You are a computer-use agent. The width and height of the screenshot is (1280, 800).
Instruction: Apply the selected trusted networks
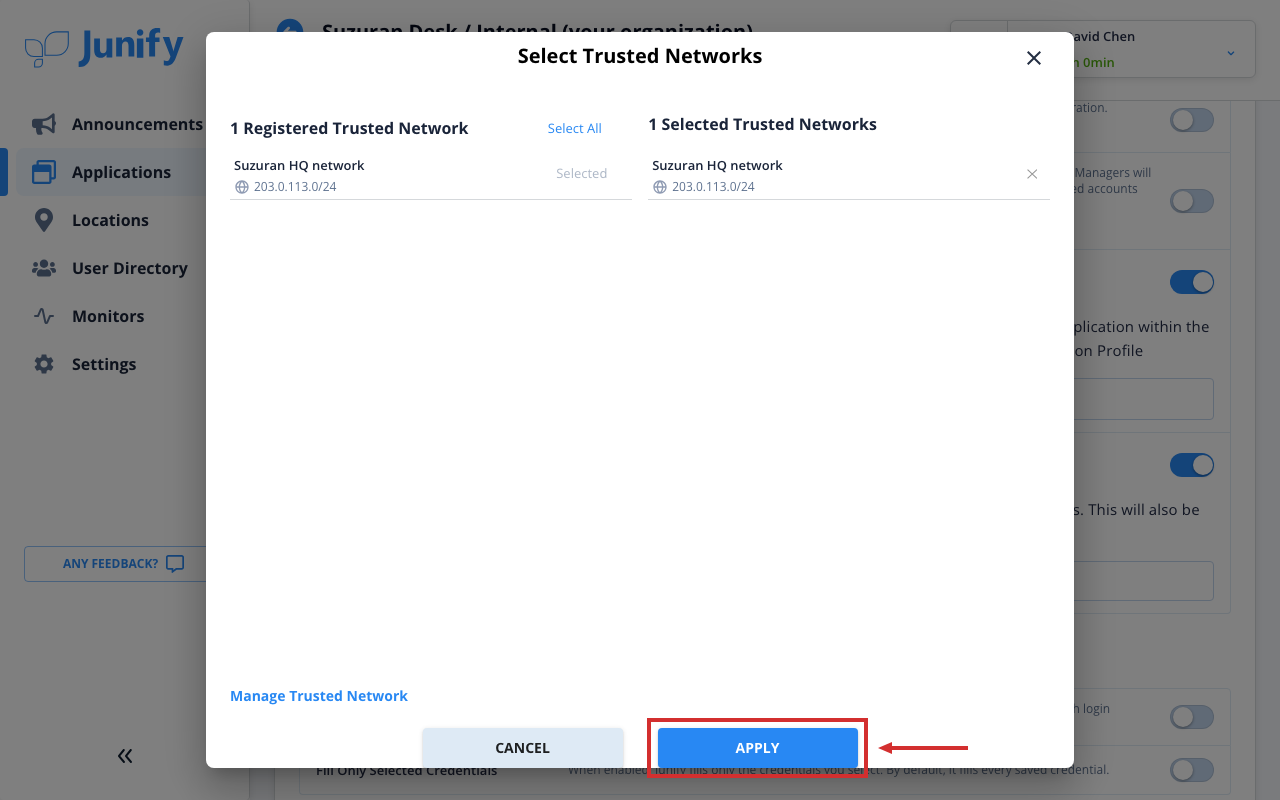tap(757, 748)
